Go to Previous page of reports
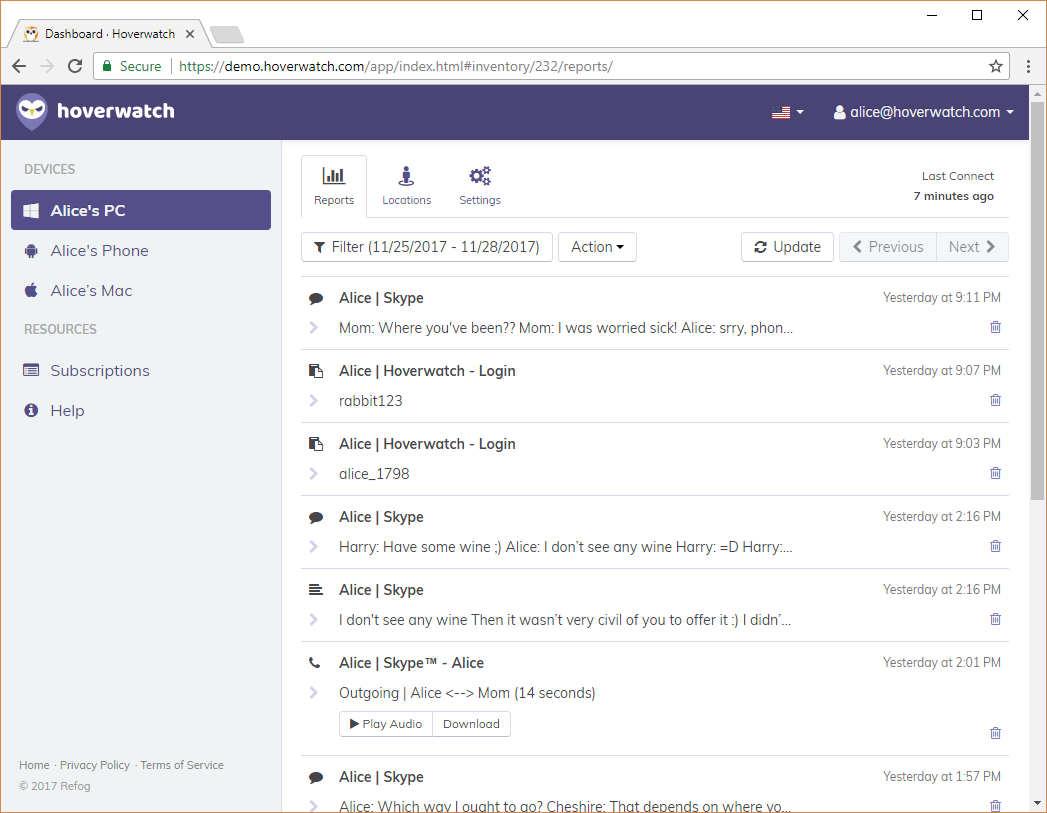The height and width of the screenshot is (813, 1047). click(x=888, y=247)
